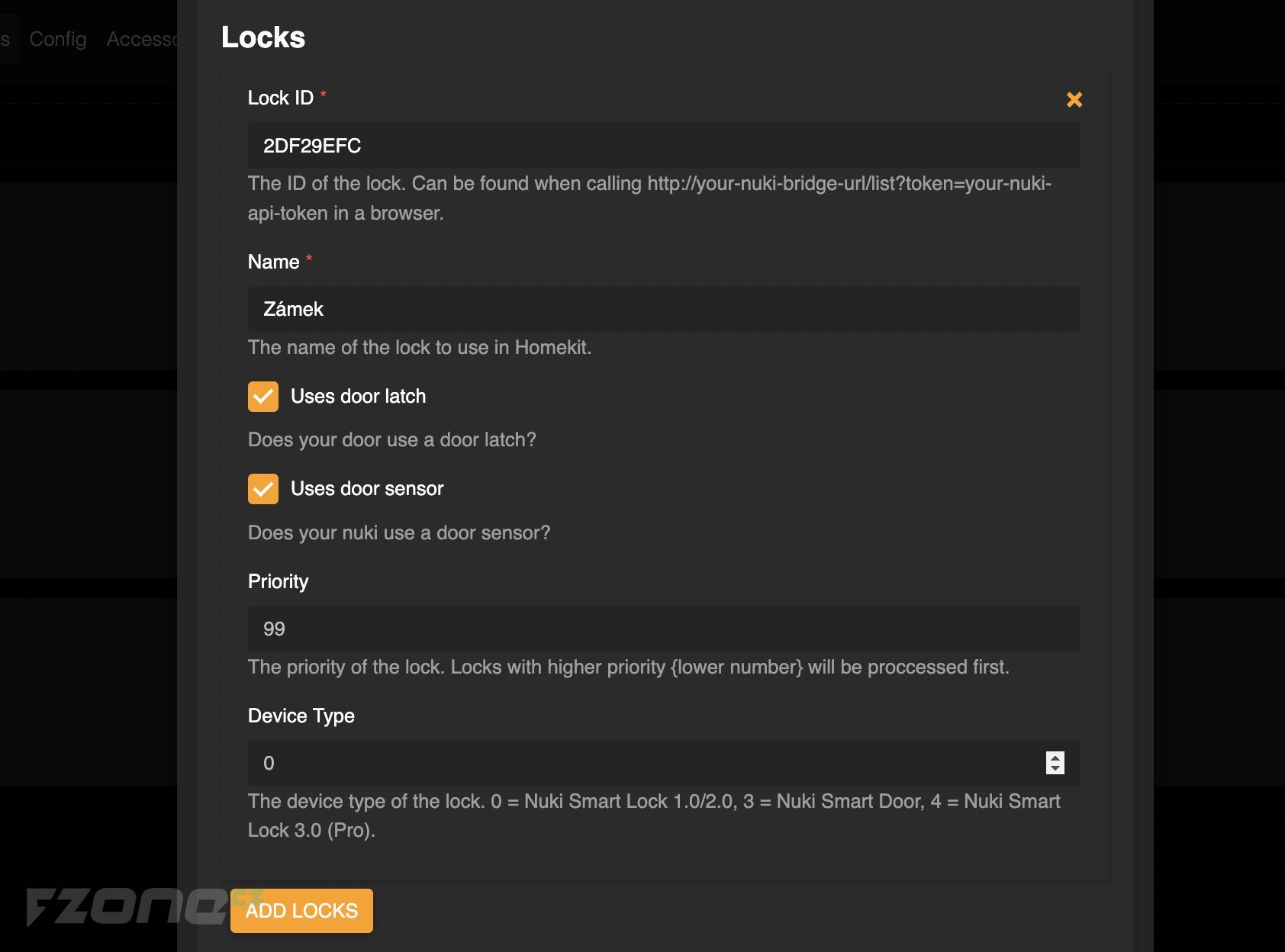Viewport: 1285px width, 952px height.
Task: Uncheck the Uses door latch checkbox
Action: (x=263, y=397)
